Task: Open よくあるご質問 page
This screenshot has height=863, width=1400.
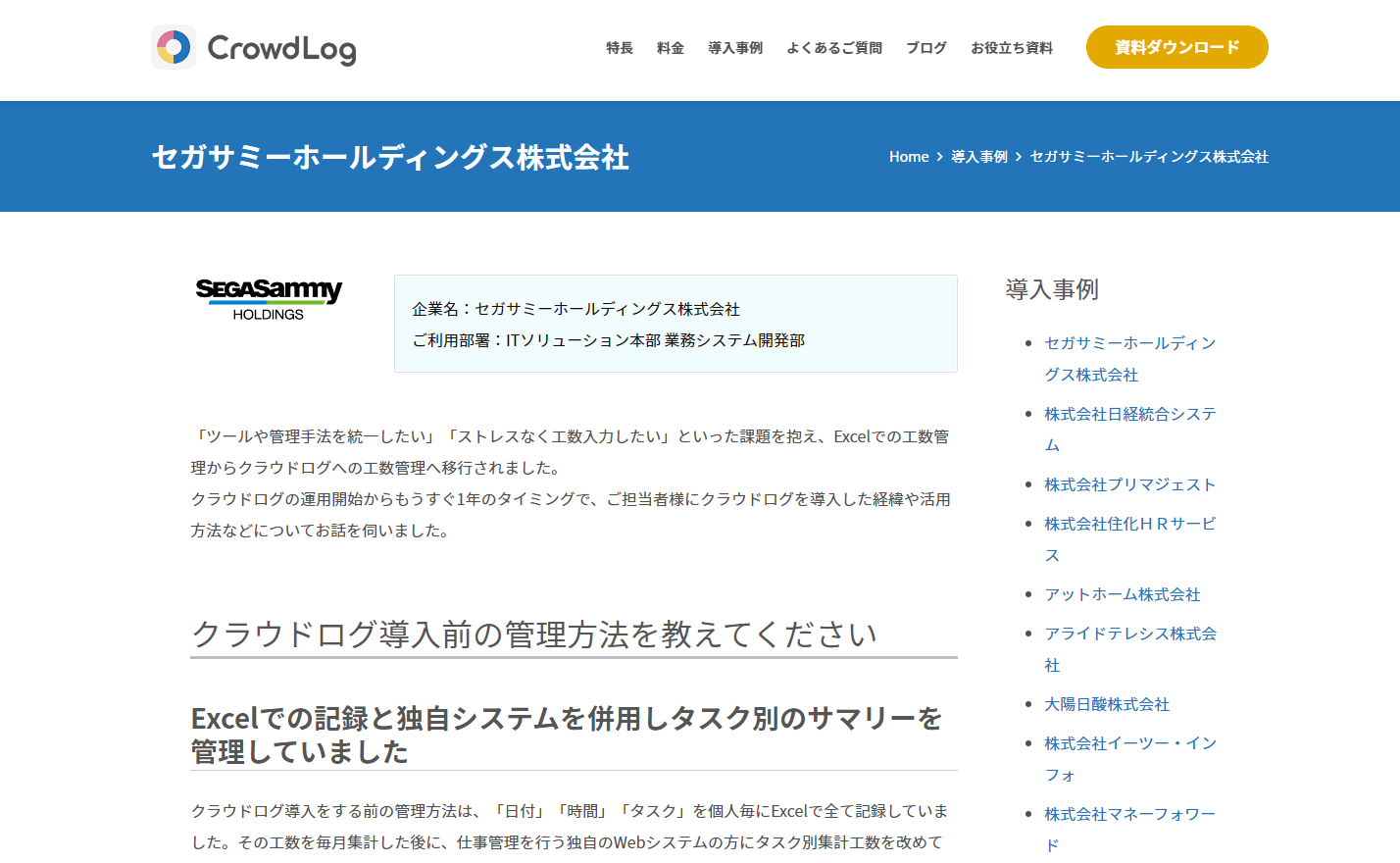Action: point(833,48)
